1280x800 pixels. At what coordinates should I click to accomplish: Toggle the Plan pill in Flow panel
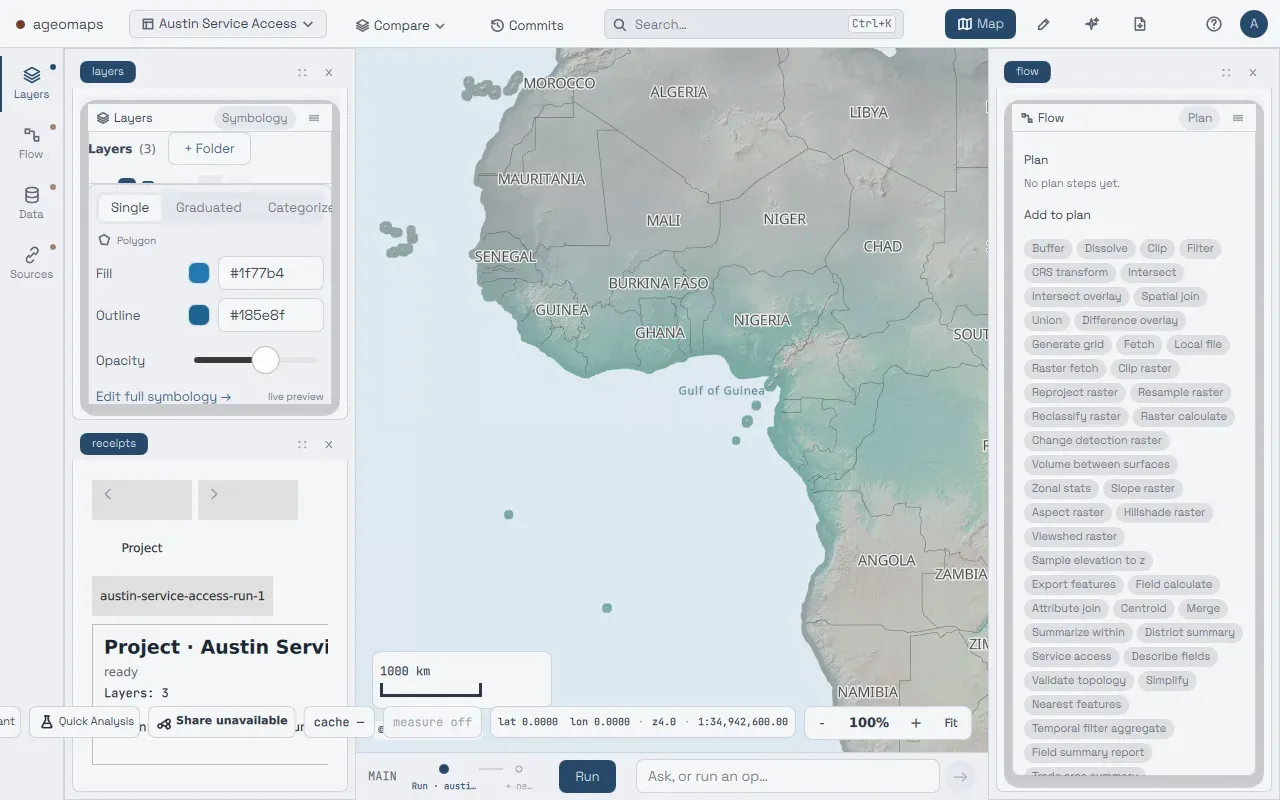pos(1200,118)
